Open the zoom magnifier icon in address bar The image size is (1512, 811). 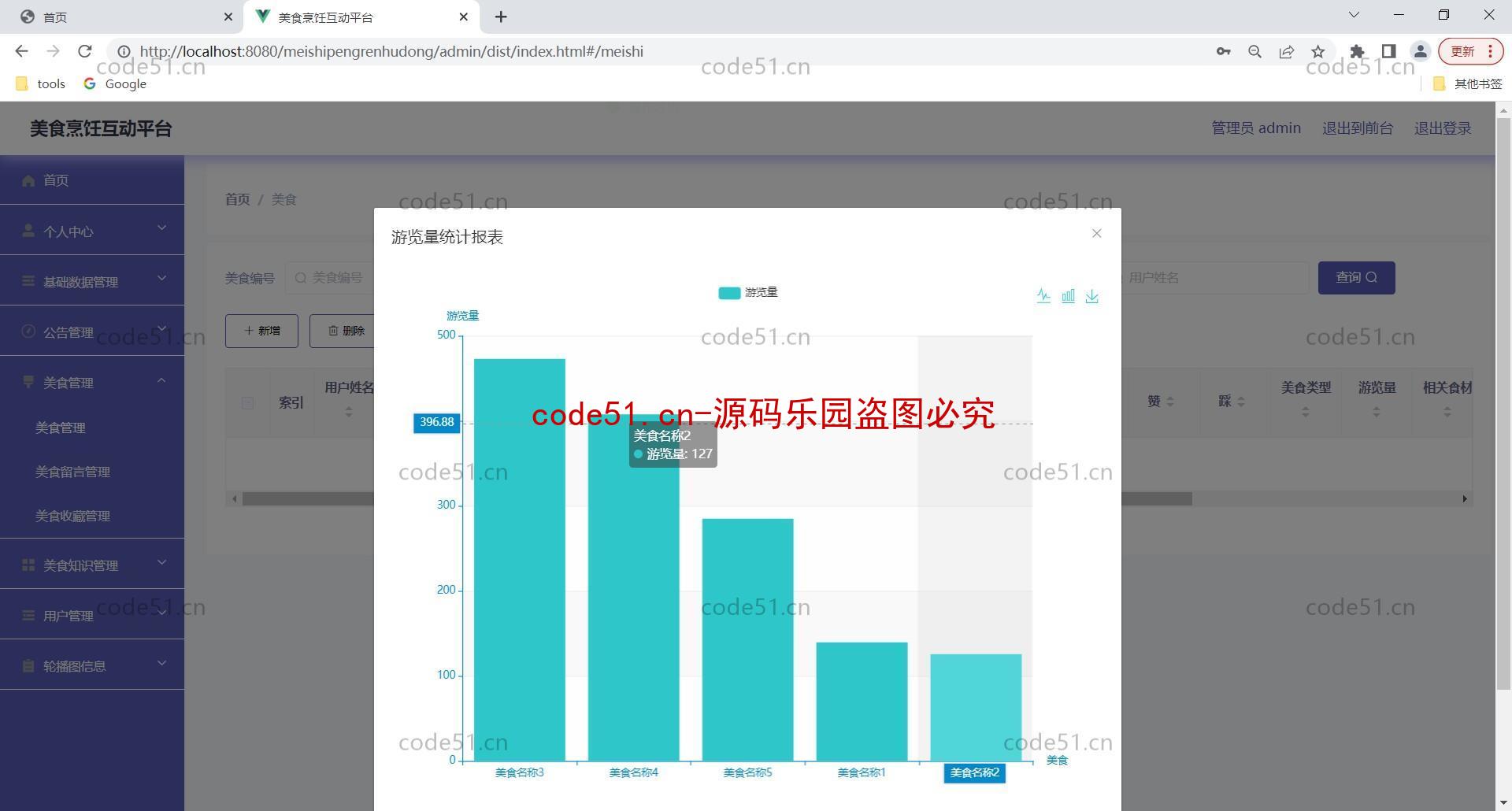(x=1254, y=51)
